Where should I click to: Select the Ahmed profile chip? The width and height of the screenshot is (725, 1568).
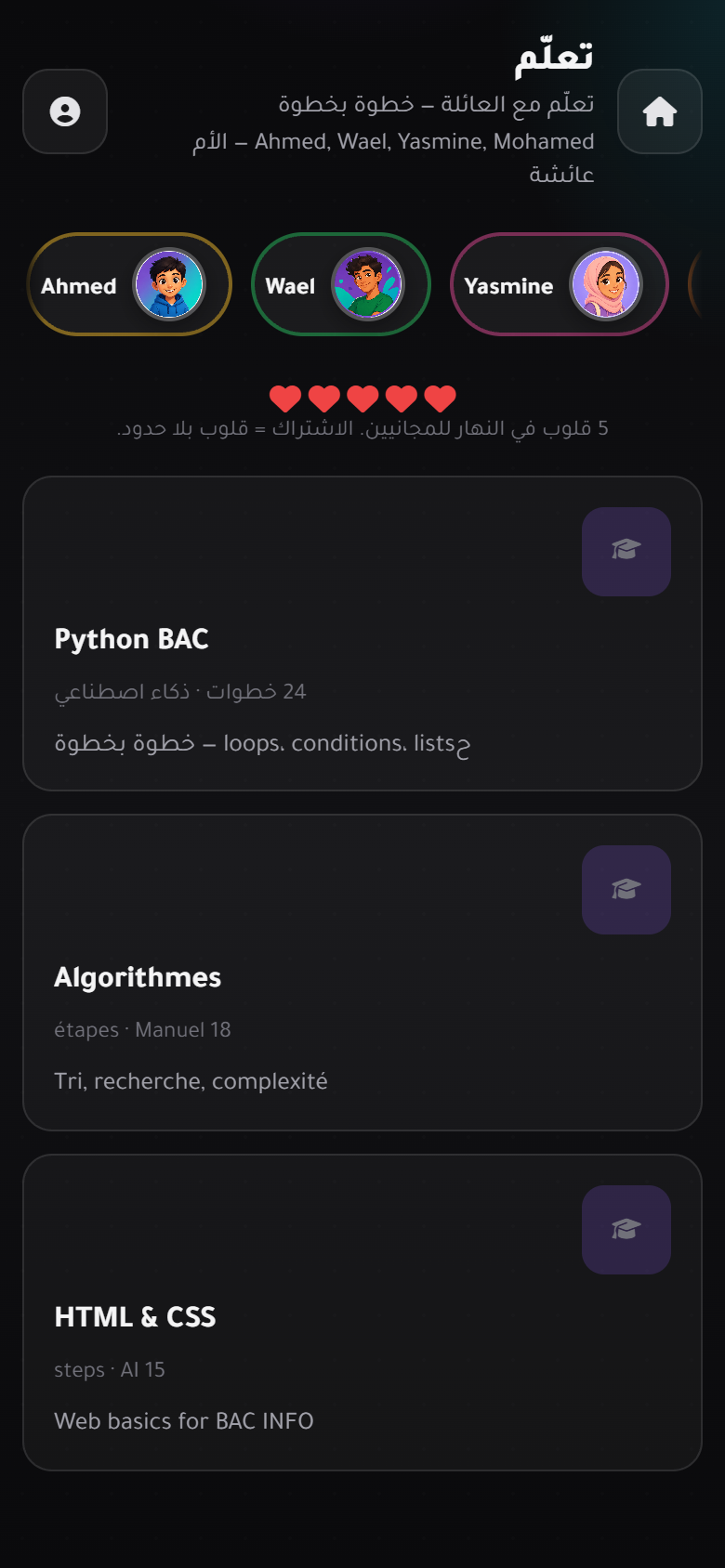click(129, 284)
